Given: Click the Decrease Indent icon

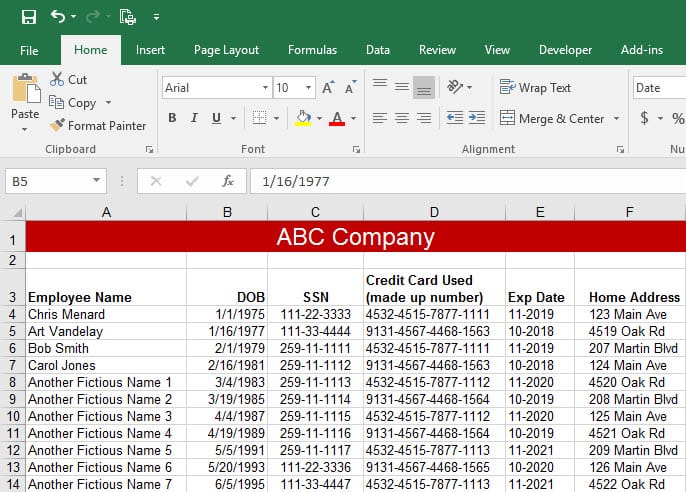Looking at the screenshot, I should (454, 118).
